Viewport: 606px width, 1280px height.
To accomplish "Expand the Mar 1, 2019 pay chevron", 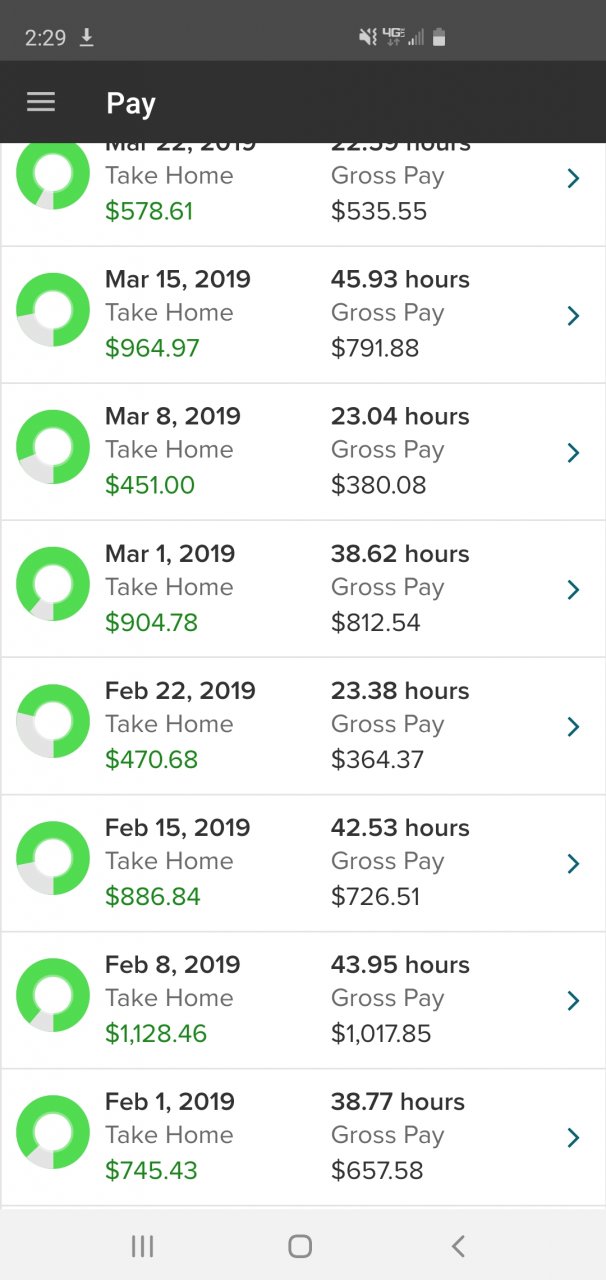I will pos(573,590).
